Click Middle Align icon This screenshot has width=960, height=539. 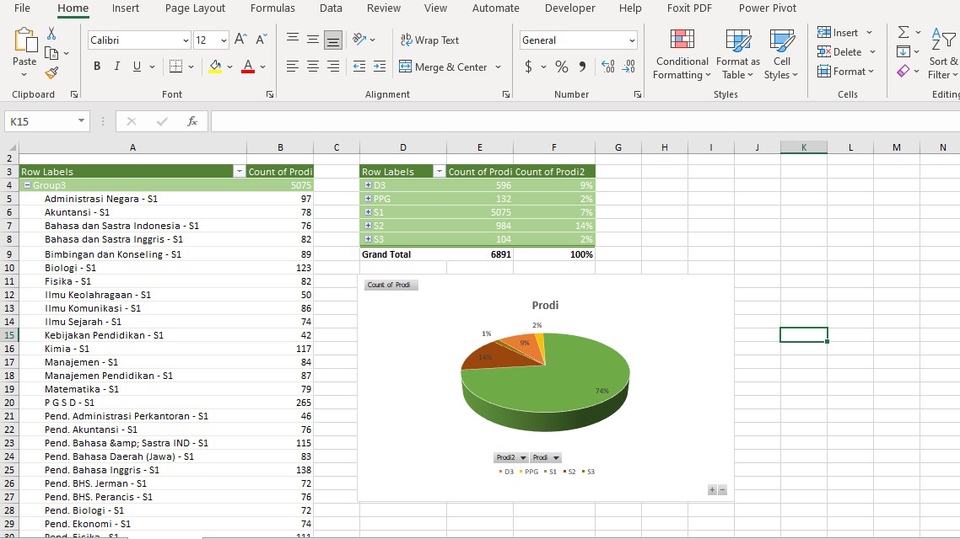pyautogui.click(x=313, y=40)
